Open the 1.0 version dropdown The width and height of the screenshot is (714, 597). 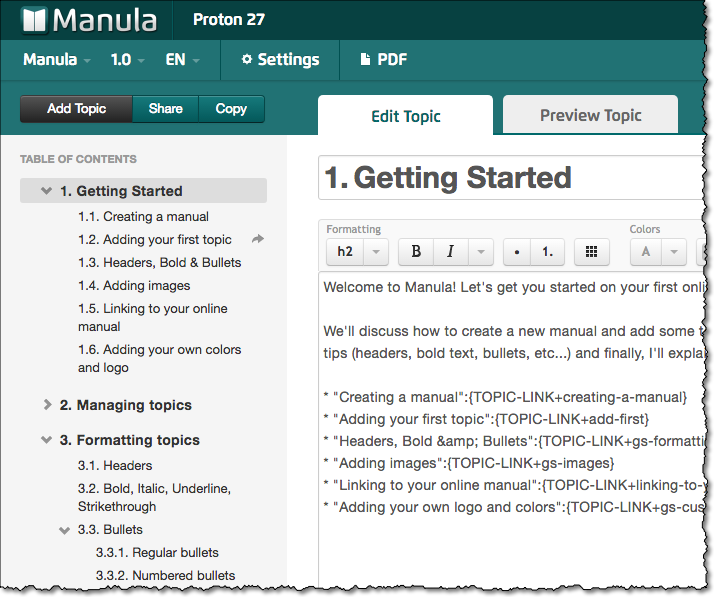[x=128, y=60]
